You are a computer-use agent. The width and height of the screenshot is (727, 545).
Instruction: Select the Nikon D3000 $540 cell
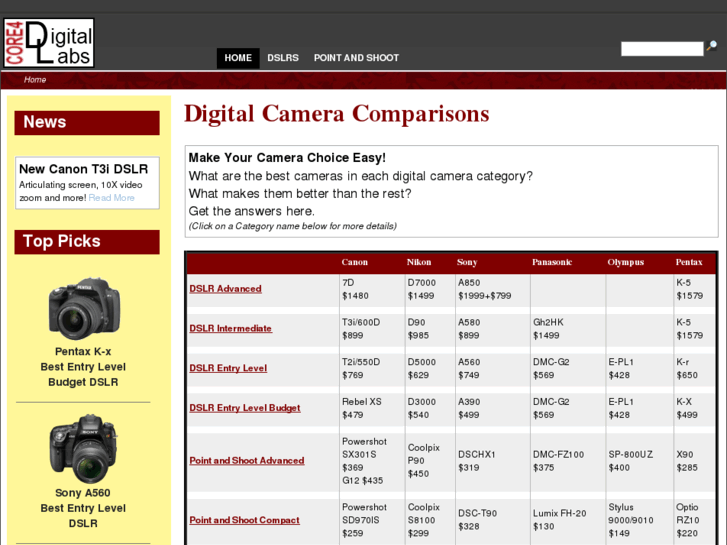(430, 409)
